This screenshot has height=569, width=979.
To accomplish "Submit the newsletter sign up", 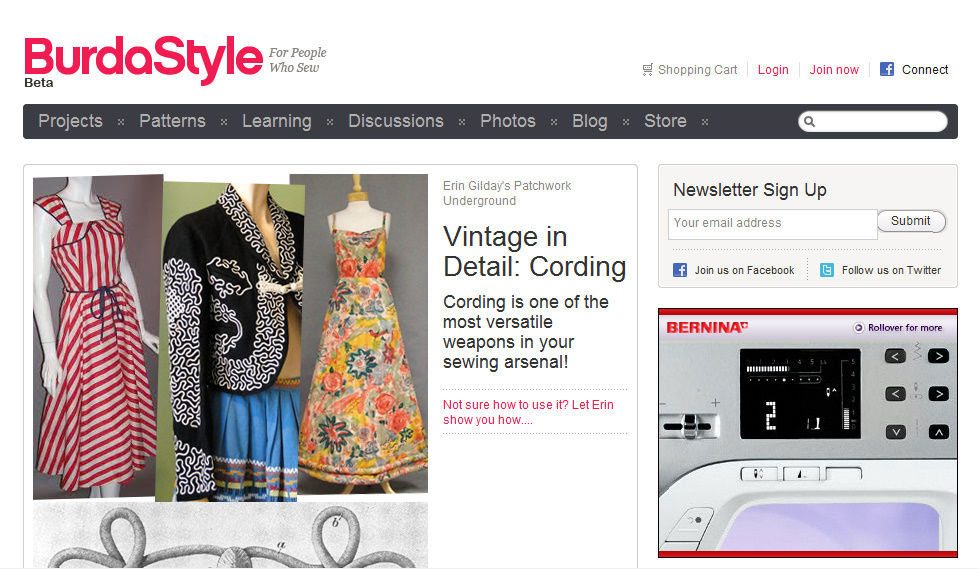I will click(911, 221).
